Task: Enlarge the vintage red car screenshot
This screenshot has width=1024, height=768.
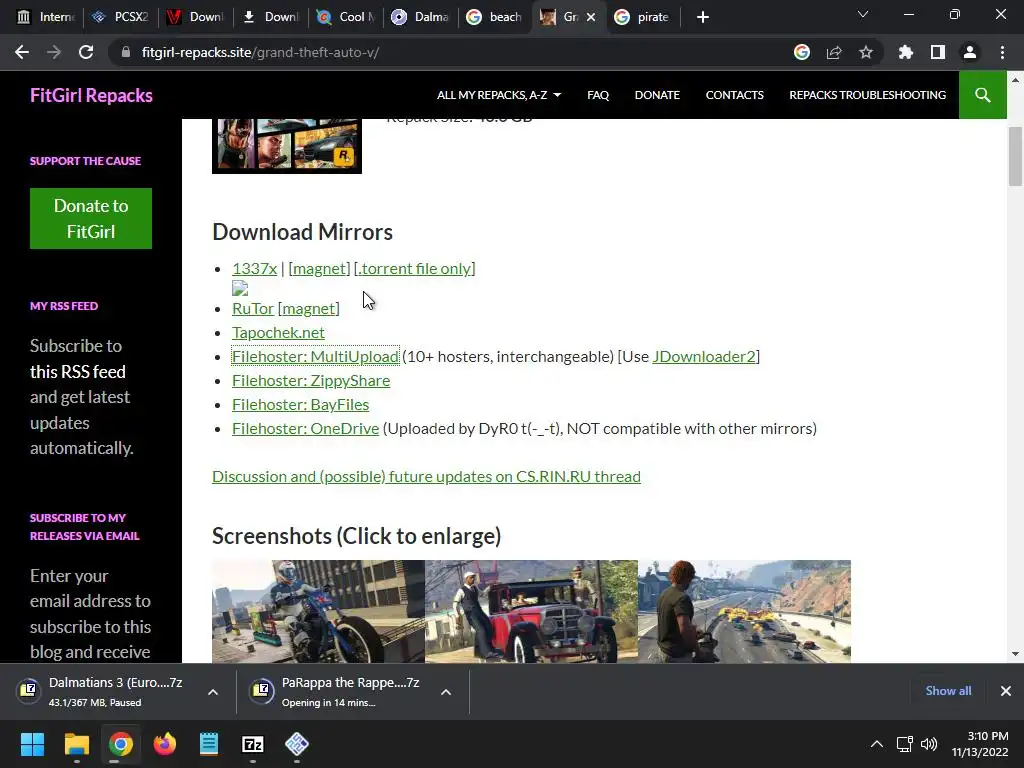Action: tap(532, 611)
